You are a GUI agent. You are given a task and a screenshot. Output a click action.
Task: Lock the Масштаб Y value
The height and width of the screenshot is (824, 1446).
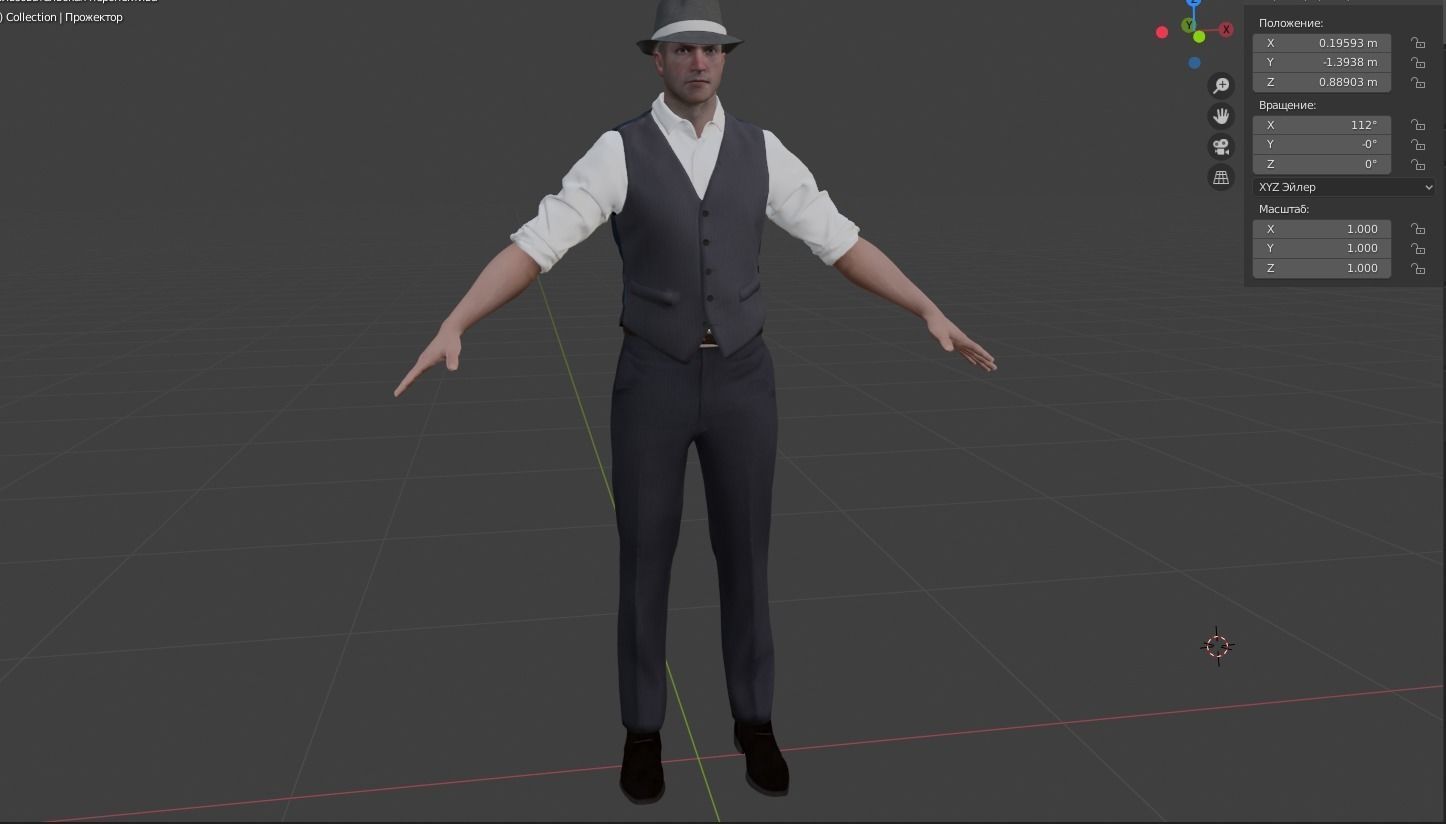point(1418,248)
